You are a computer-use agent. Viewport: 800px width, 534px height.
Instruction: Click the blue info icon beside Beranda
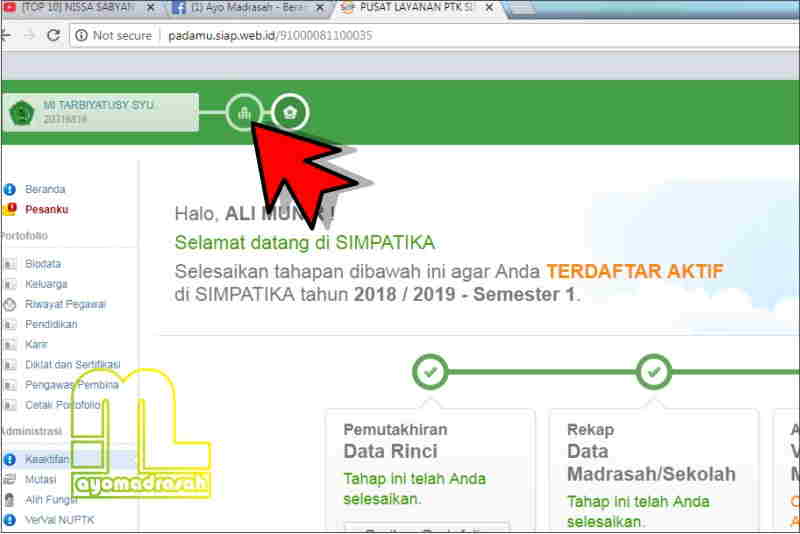(x=9, y=189)
